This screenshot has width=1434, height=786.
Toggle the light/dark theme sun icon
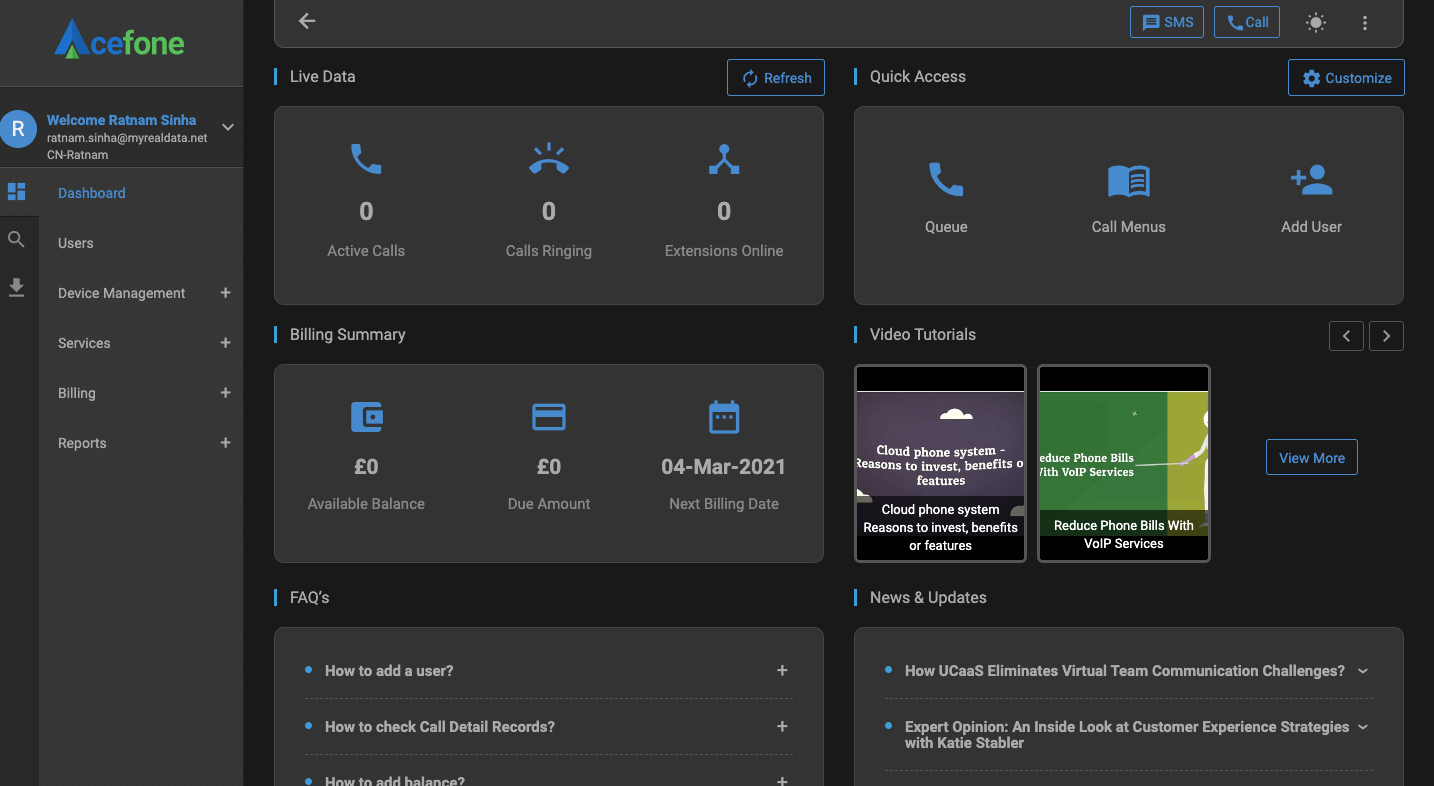(x=1316, y=22)
